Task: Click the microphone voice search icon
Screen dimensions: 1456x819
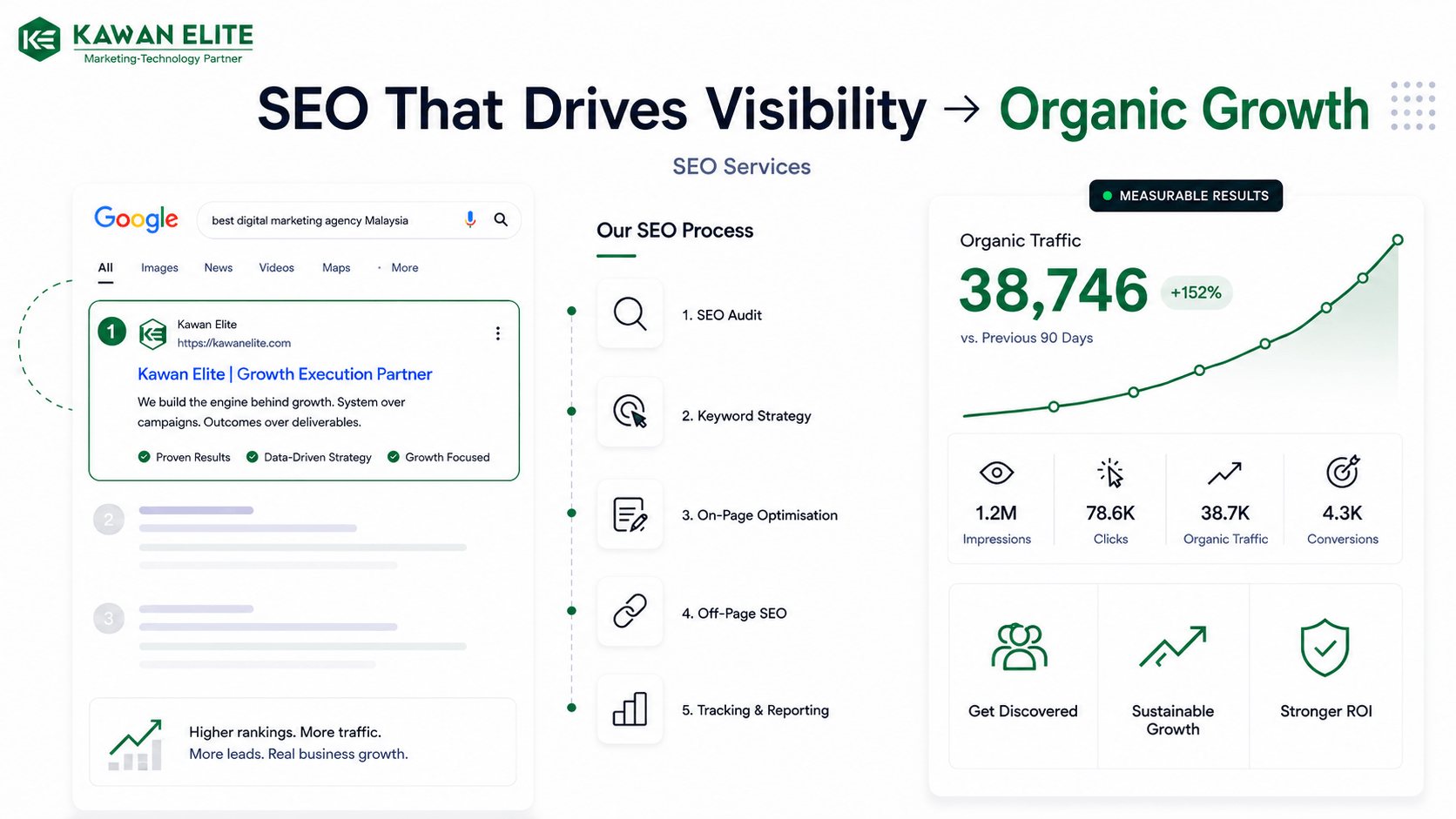Action: coord(470,219)
